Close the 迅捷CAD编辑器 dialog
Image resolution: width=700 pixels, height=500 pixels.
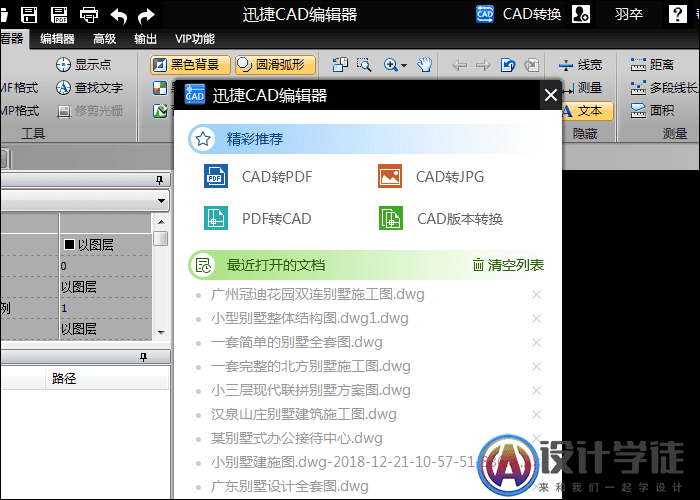click(551, 95)
